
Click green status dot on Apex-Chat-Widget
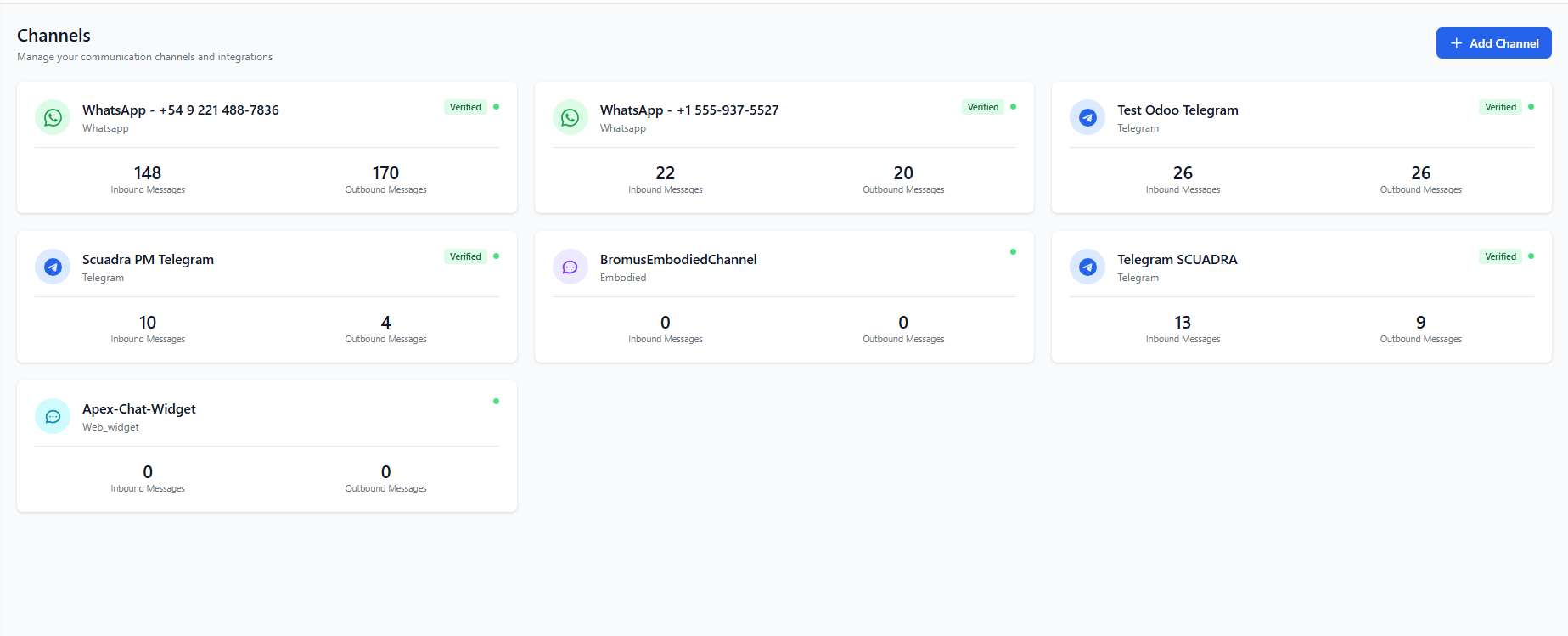[497, 402]
